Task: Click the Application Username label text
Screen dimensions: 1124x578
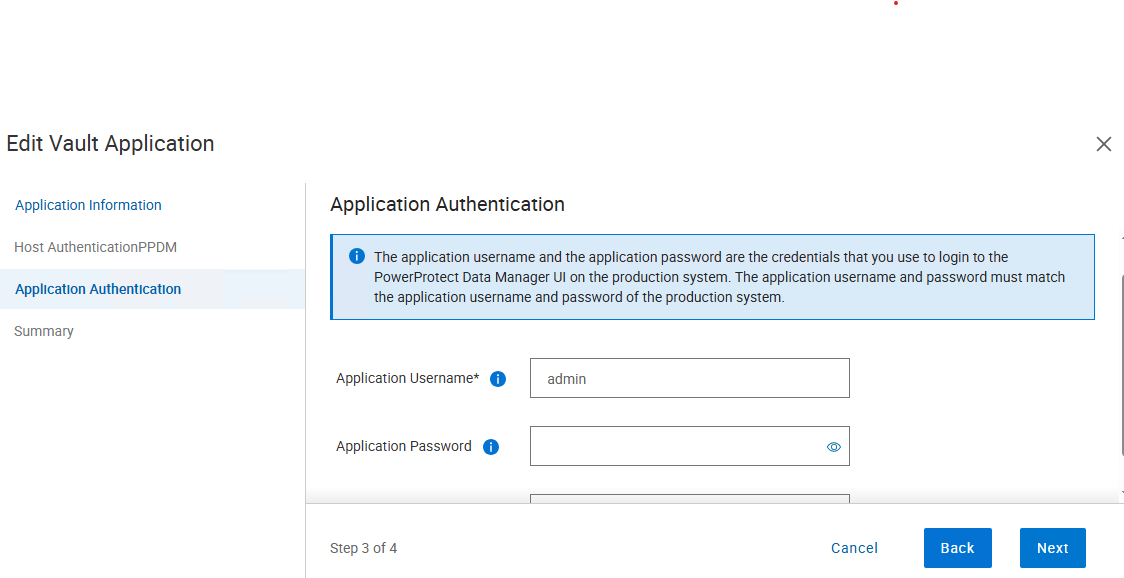Action: (407, 379)
